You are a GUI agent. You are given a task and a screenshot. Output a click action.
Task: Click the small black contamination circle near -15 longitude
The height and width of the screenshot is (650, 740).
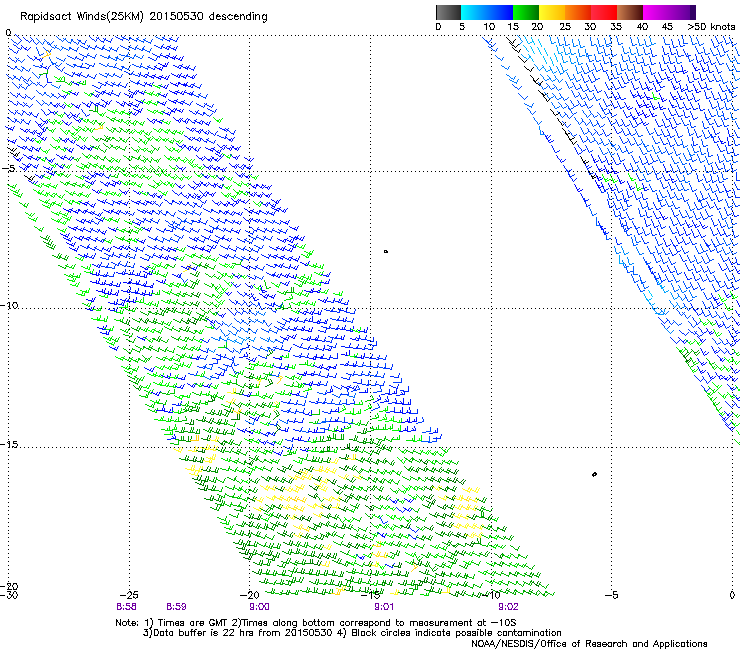point(386,252)
